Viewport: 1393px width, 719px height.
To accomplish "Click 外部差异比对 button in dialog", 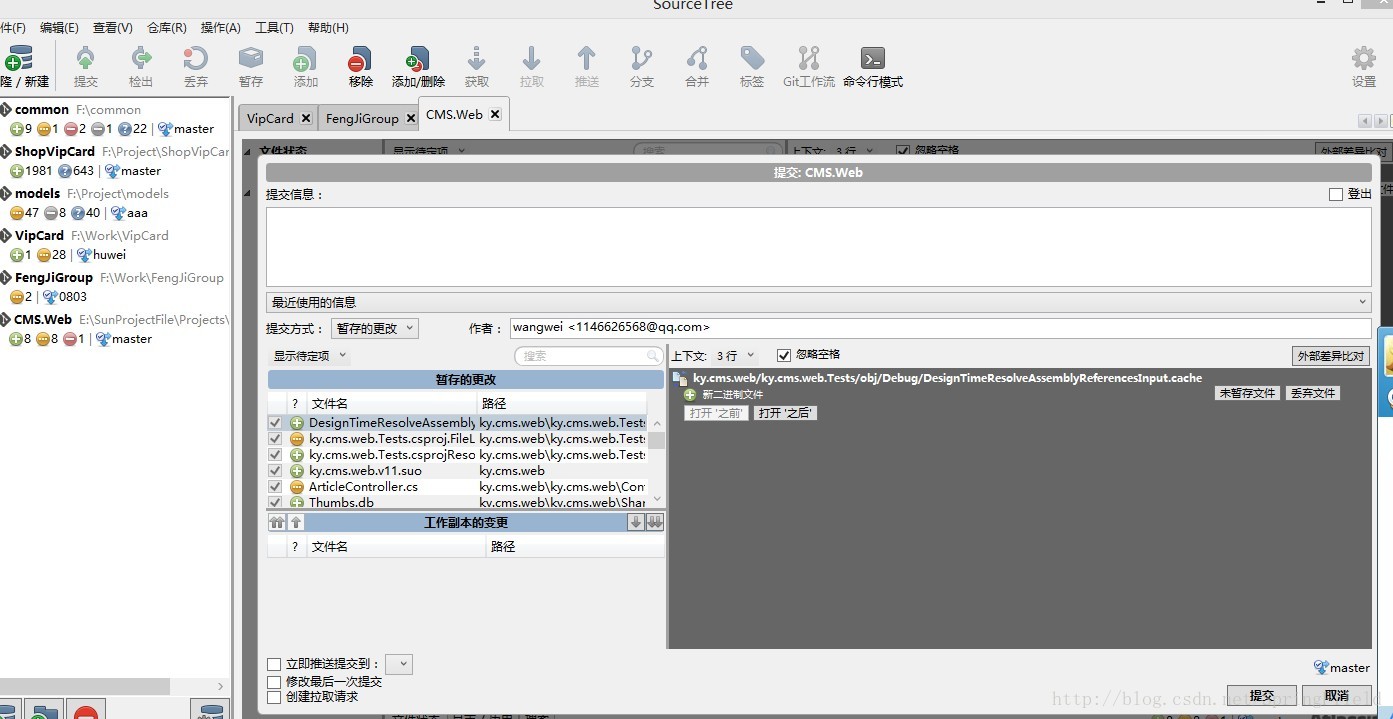I will (1330, 356).
